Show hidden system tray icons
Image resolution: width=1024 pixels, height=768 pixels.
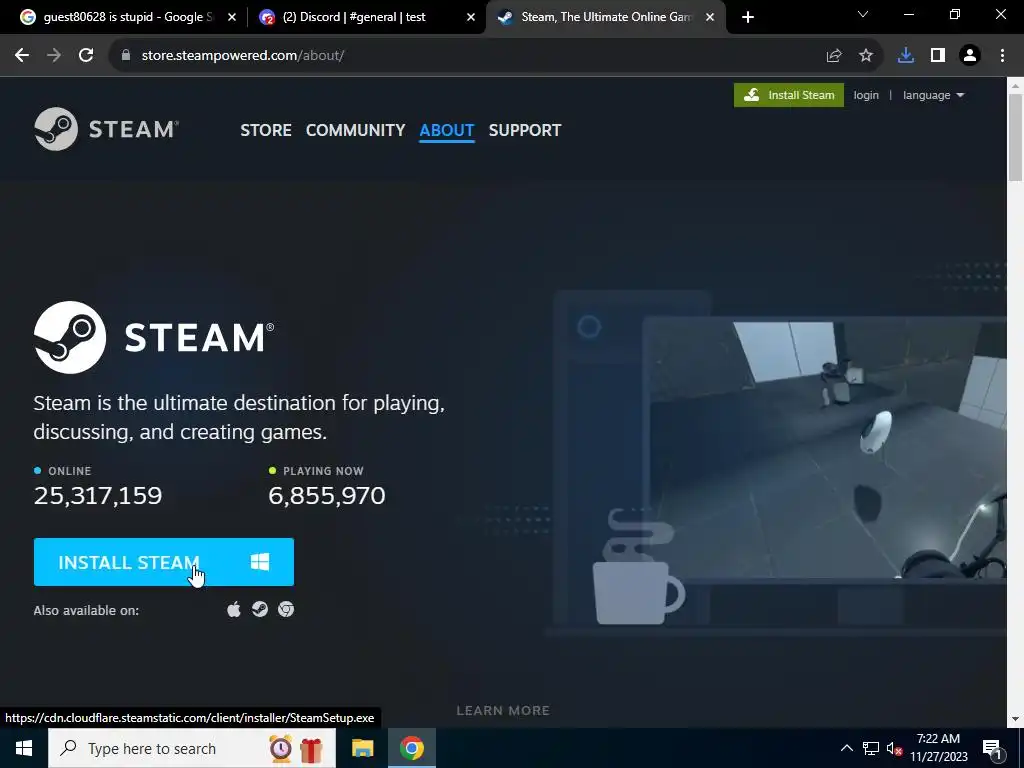click(x=846, y=748)
